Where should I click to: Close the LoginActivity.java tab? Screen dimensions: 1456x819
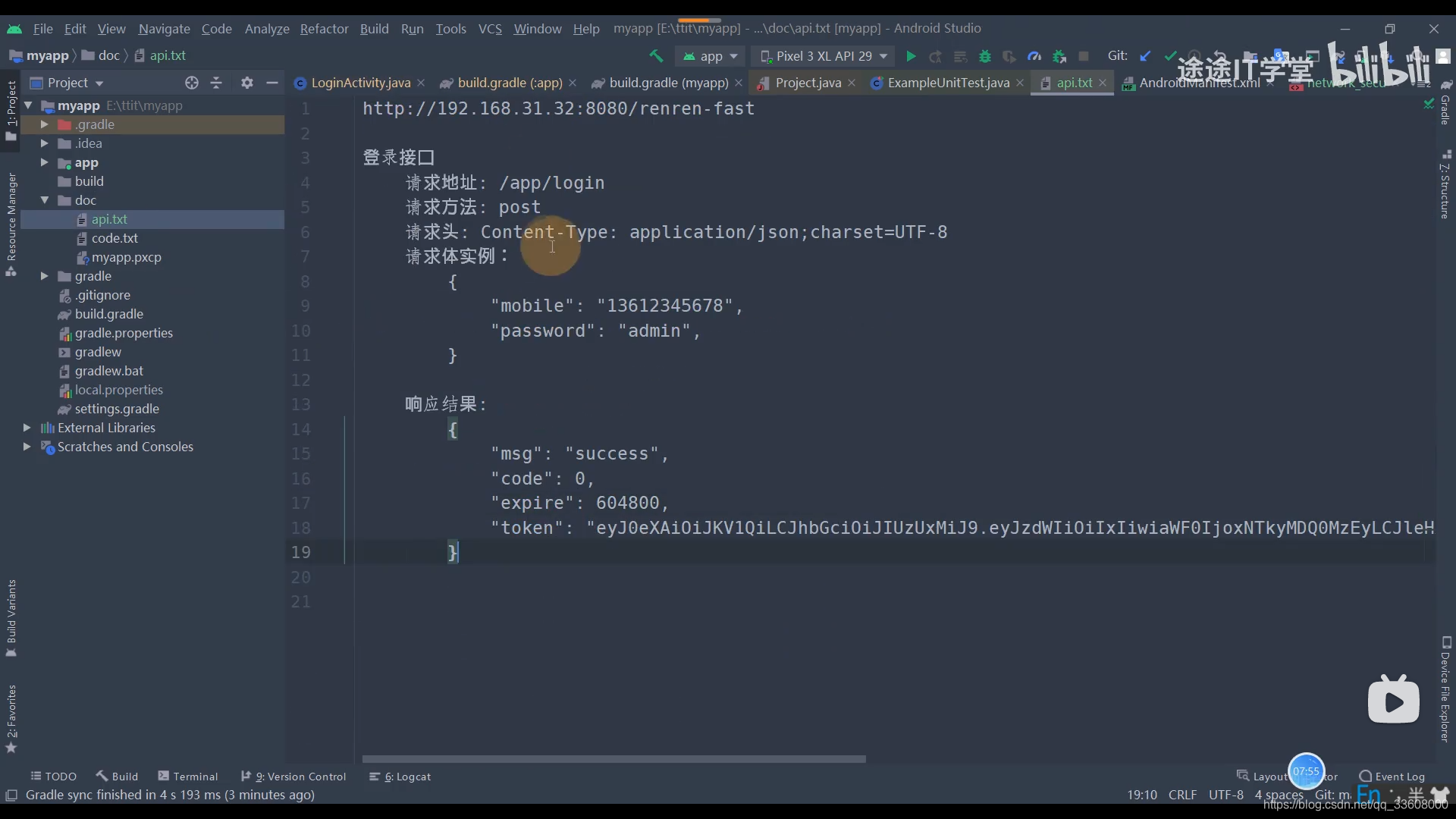pos(421,83)
